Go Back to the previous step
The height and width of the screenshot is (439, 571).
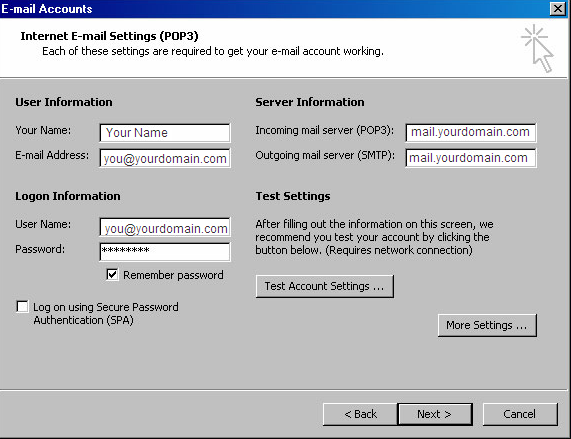point(360,414)
